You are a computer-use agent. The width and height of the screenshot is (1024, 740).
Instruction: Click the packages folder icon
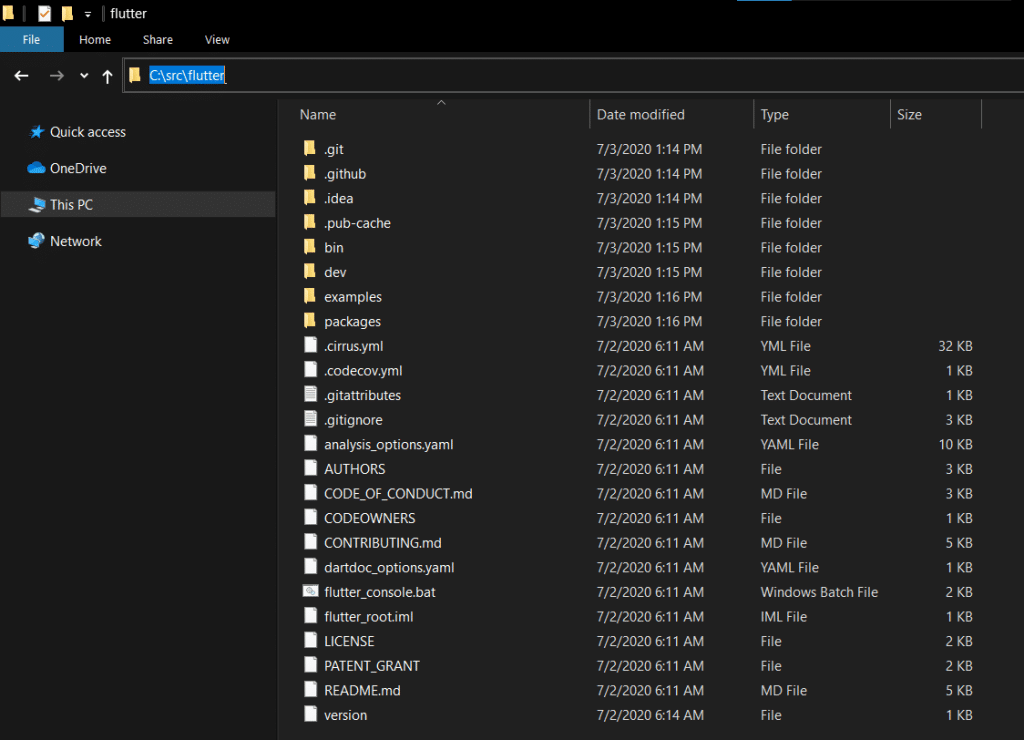click(x=310, y=321)
